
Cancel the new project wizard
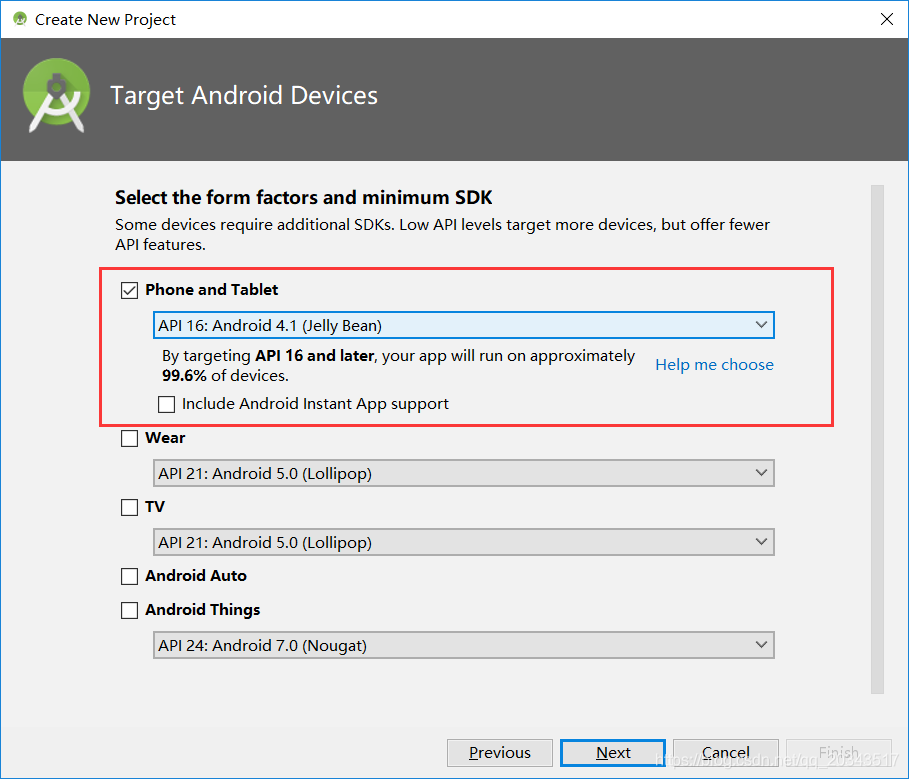coord(726,753)
